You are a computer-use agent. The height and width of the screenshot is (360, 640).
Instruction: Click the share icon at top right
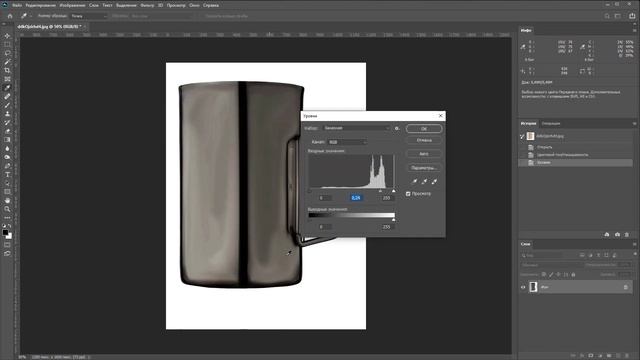632,16
